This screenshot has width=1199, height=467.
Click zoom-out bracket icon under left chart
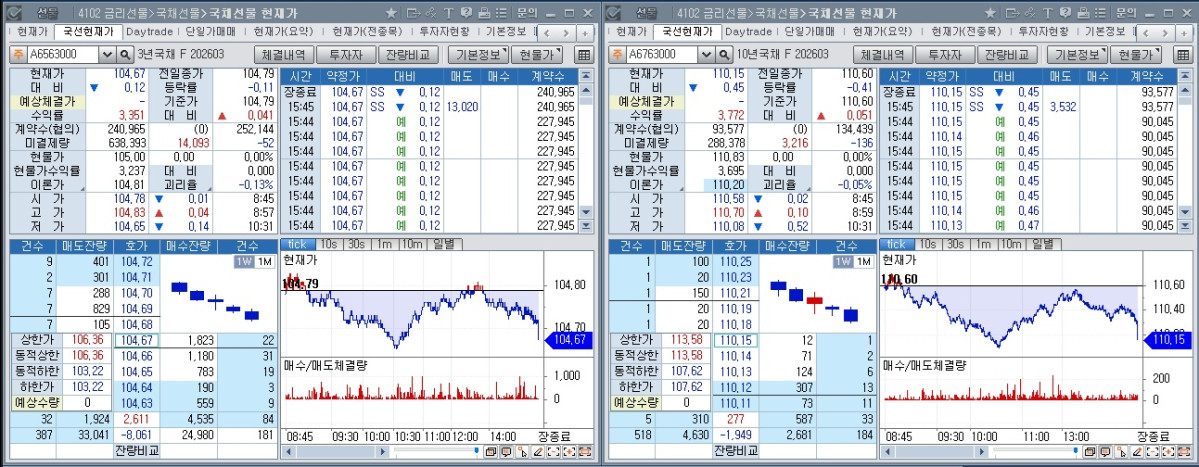[x=554, y=452]
